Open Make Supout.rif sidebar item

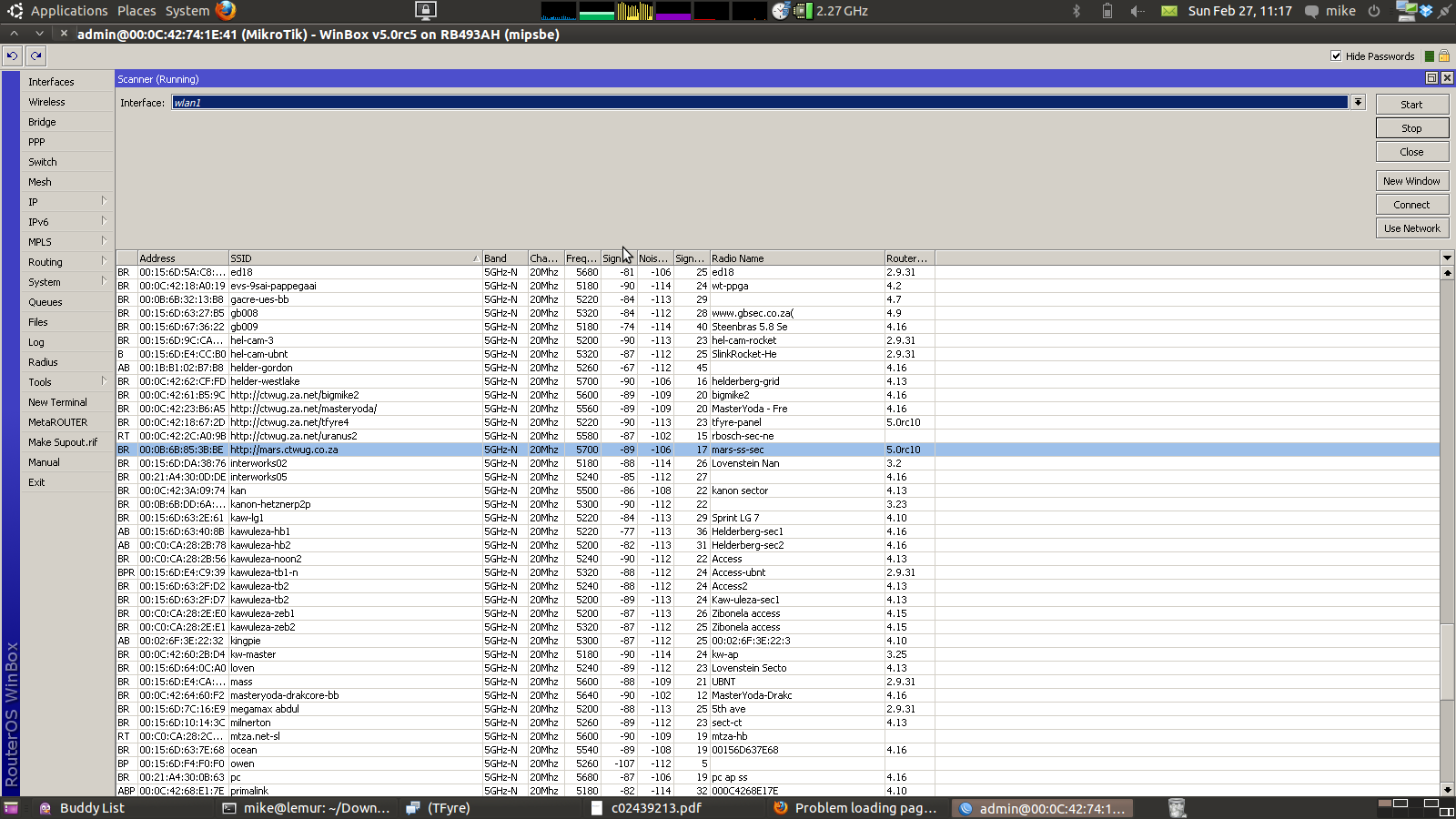(67, 442)
